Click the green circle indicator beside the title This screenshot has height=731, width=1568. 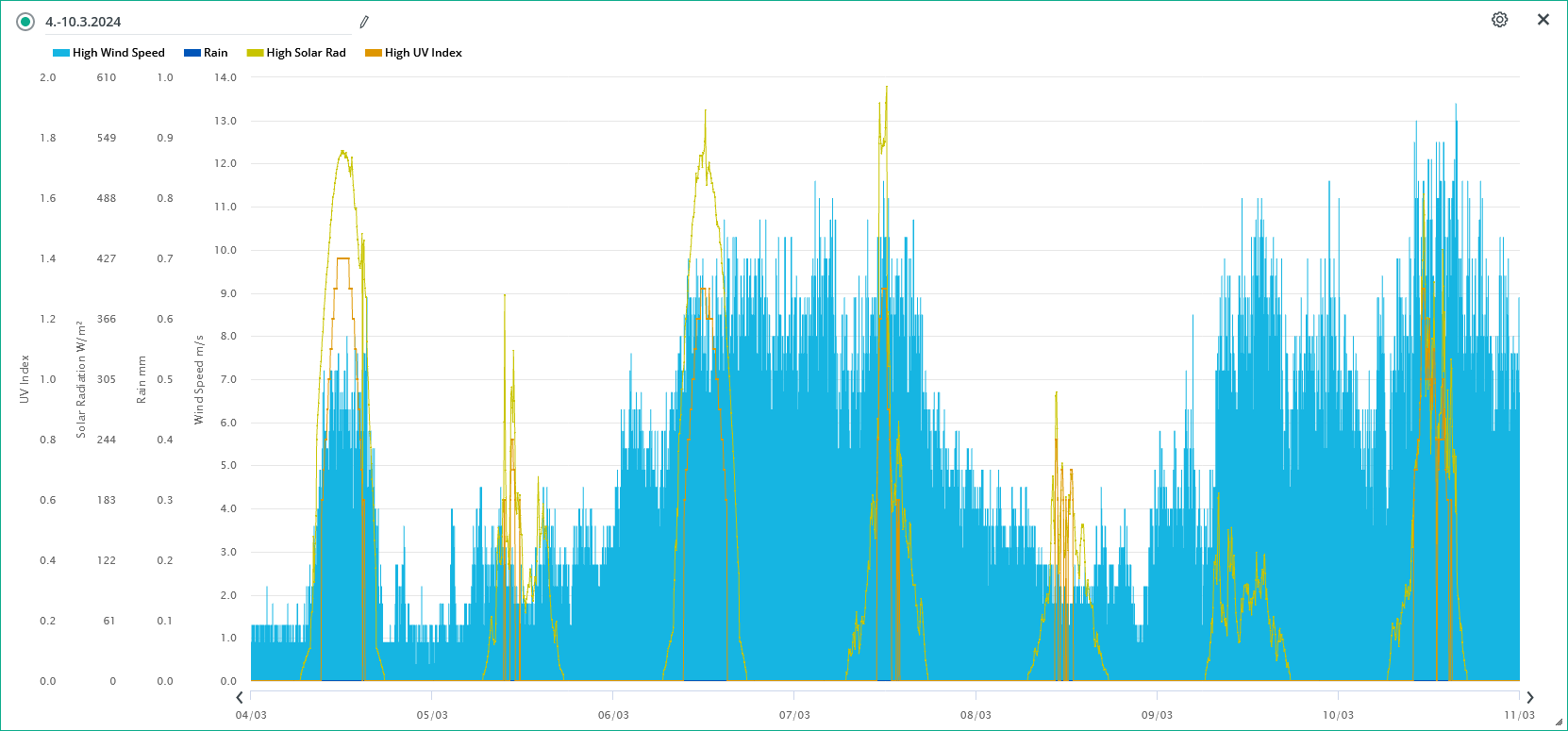click(x=25, y=22)
